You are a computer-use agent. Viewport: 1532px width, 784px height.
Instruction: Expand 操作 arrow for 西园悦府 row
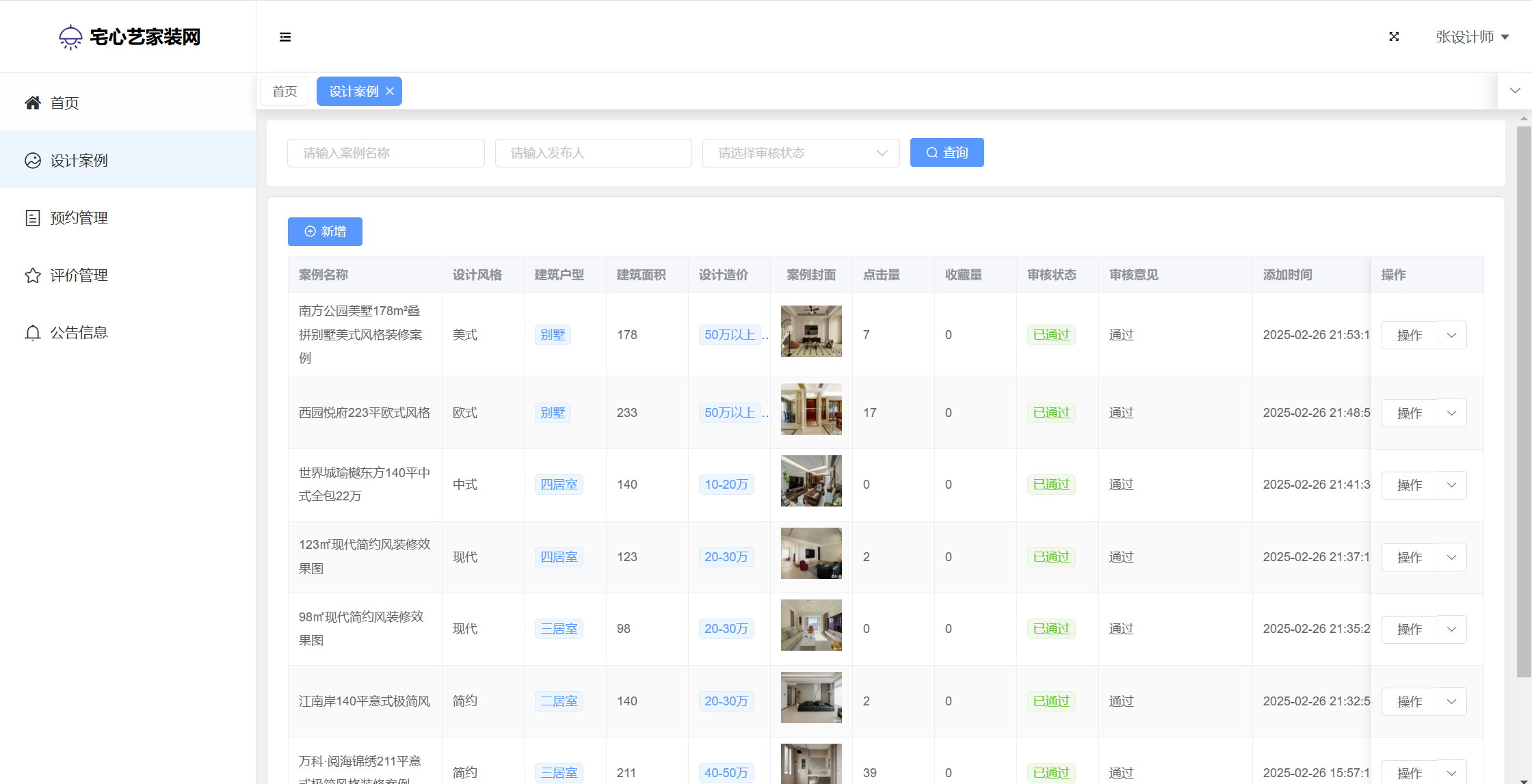[1452, 413]
